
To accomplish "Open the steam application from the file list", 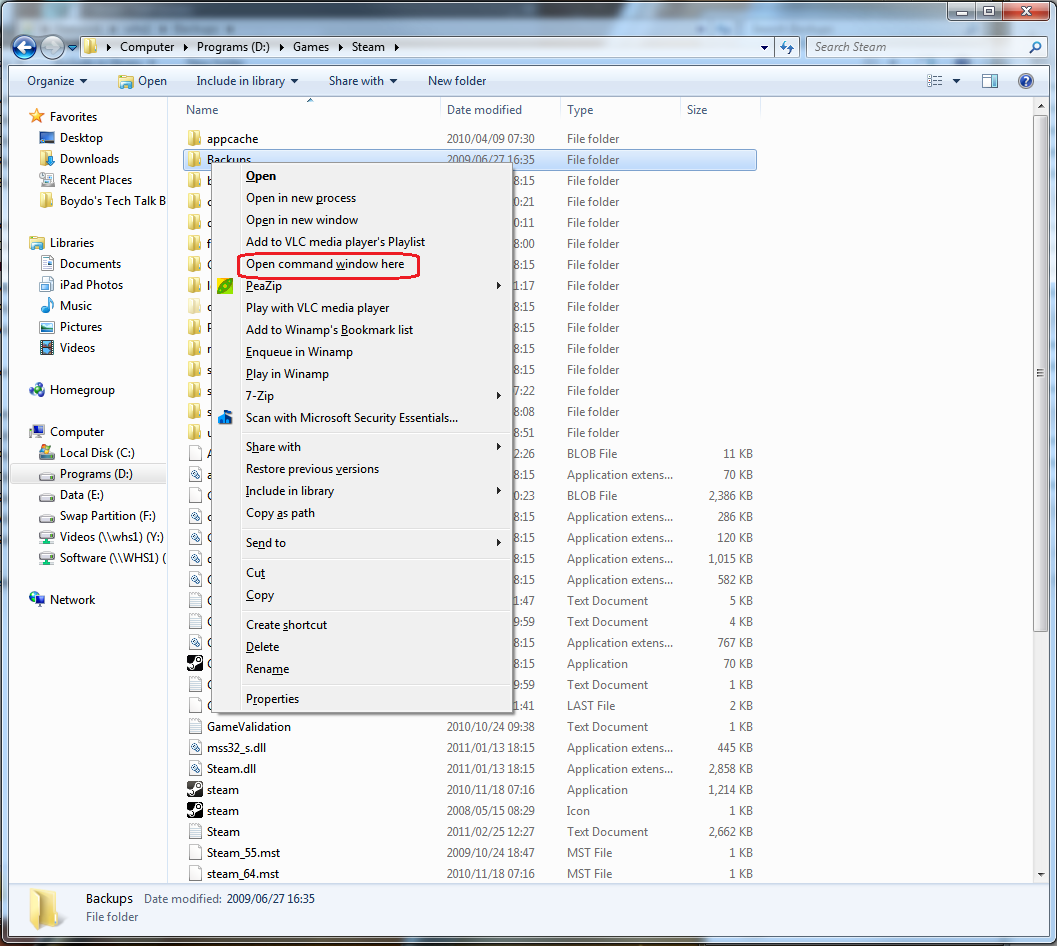I will tap(223, 789).
